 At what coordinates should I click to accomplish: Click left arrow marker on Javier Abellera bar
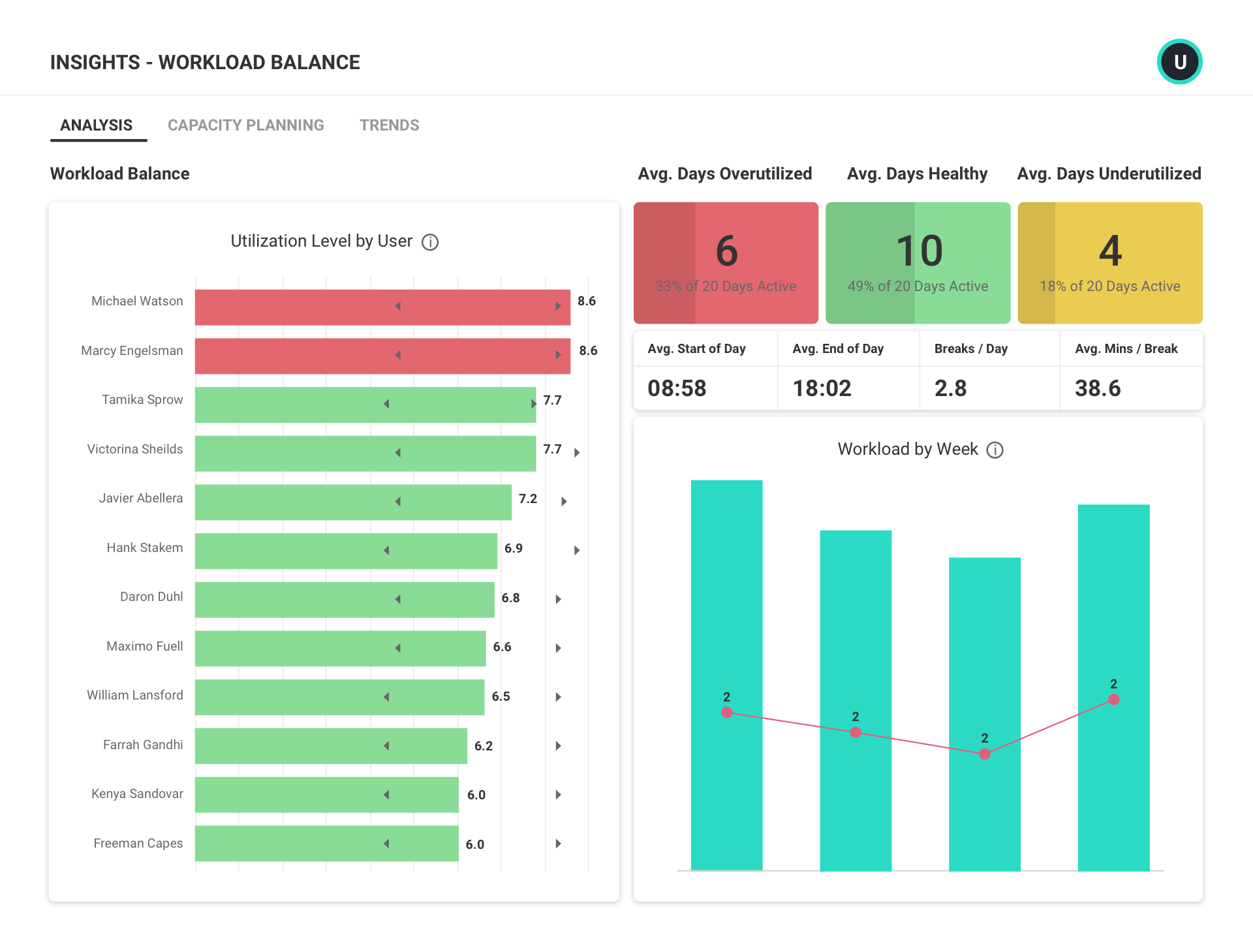click(x=397, y=502)
